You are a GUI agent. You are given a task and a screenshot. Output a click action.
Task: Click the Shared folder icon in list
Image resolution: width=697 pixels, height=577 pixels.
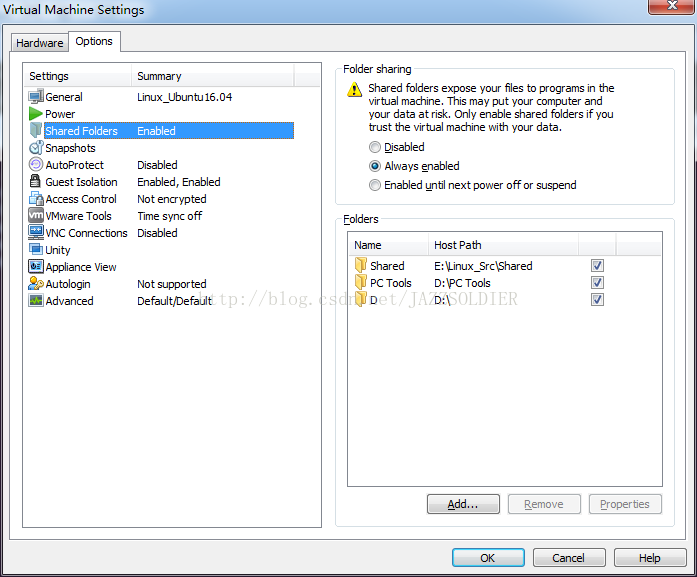coord(361,265)
